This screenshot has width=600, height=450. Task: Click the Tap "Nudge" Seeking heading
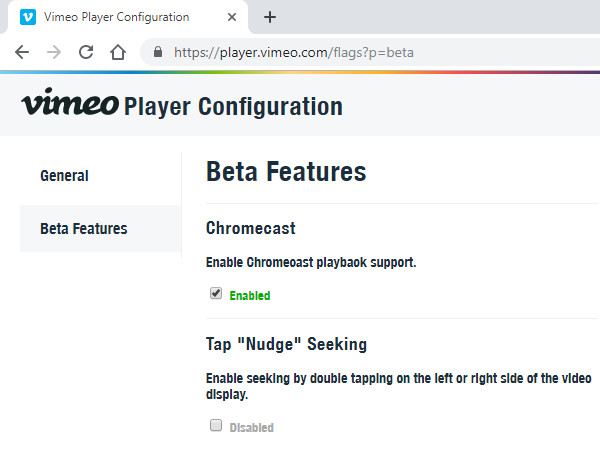point(286,344)
